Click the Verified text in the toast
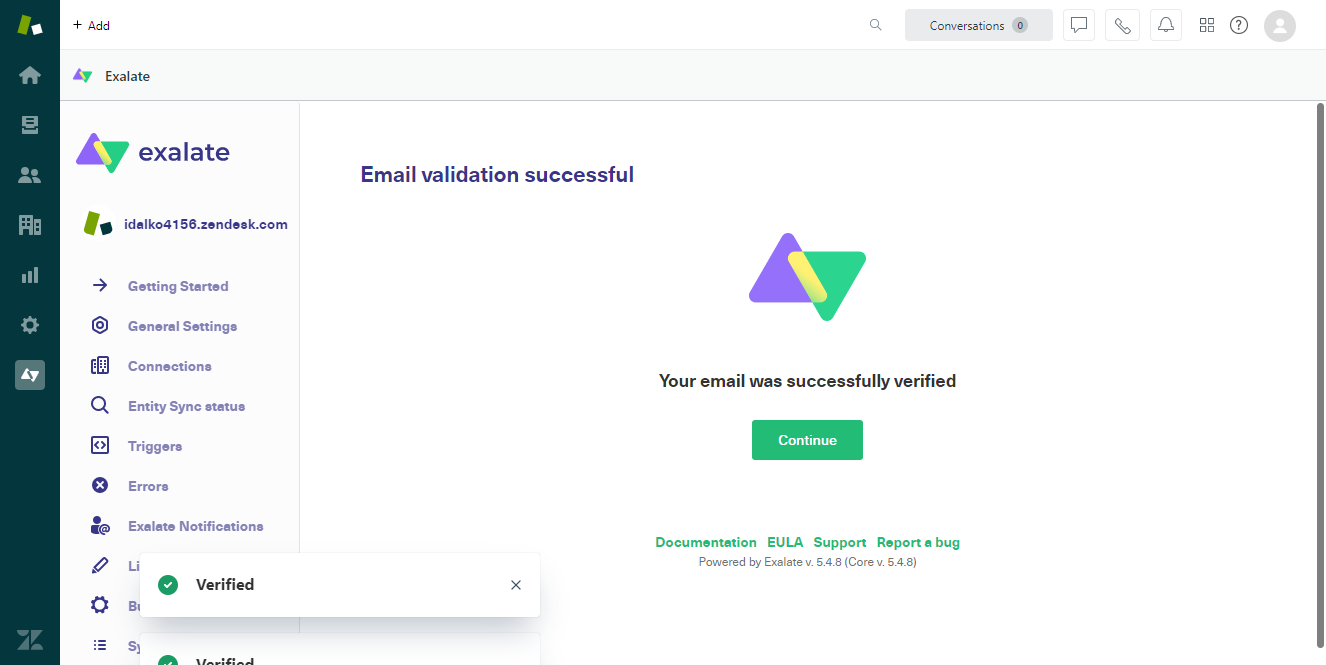 click(225, 585)
